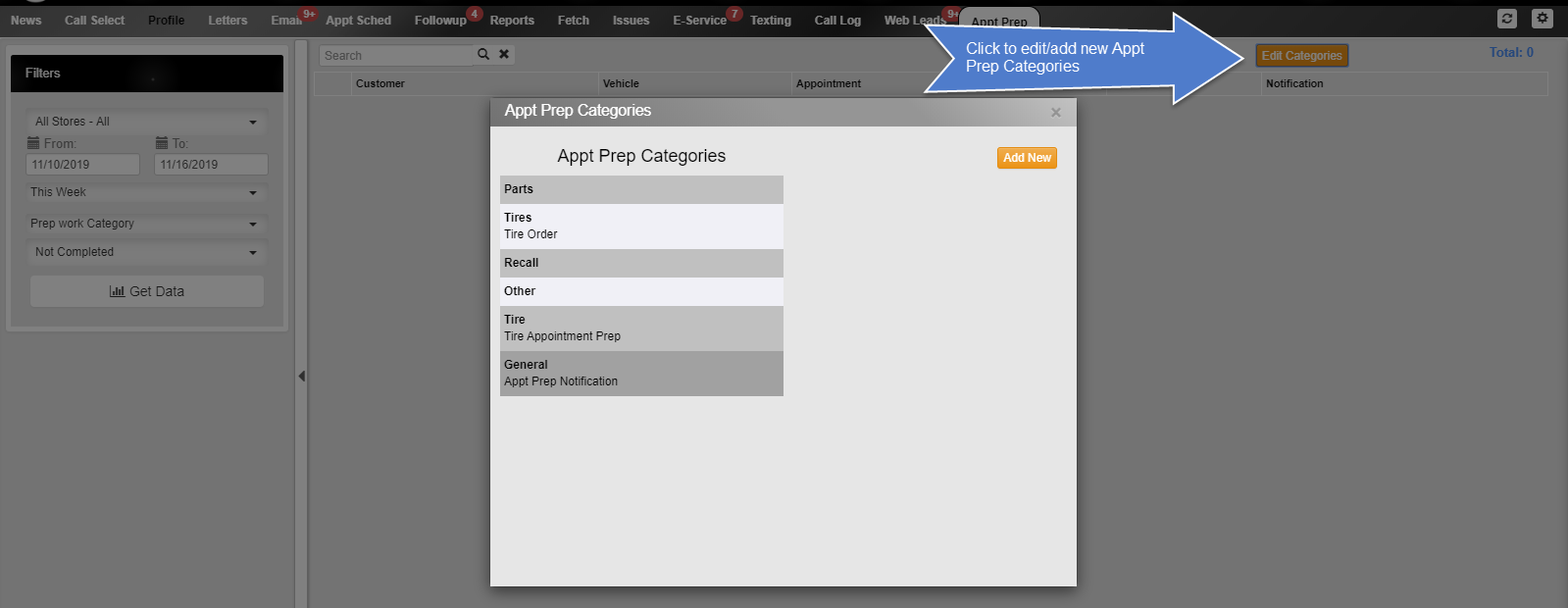The width and height of the screenshot is (1568, 608).
Task: Collapse the filters panel with left arrow
Action: (x=301, y=376)
